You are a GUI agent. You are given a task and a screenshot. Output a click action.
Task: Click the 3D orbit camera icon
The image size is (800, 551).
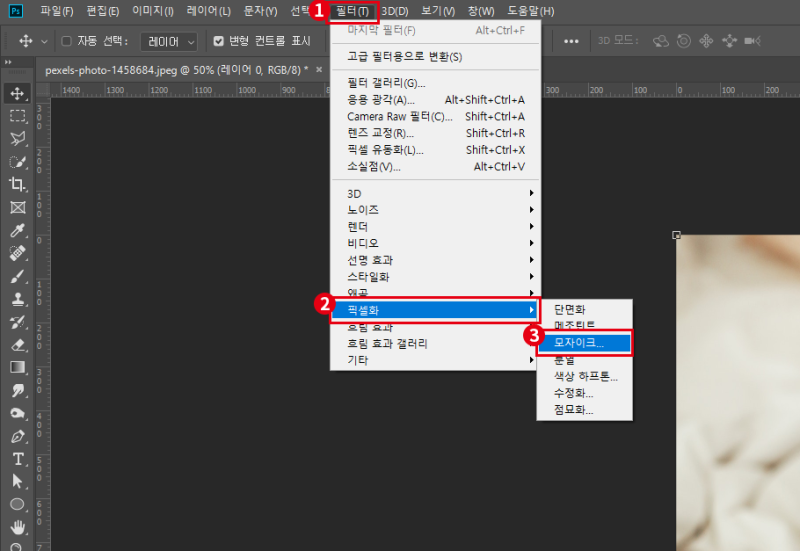(661, 41)
